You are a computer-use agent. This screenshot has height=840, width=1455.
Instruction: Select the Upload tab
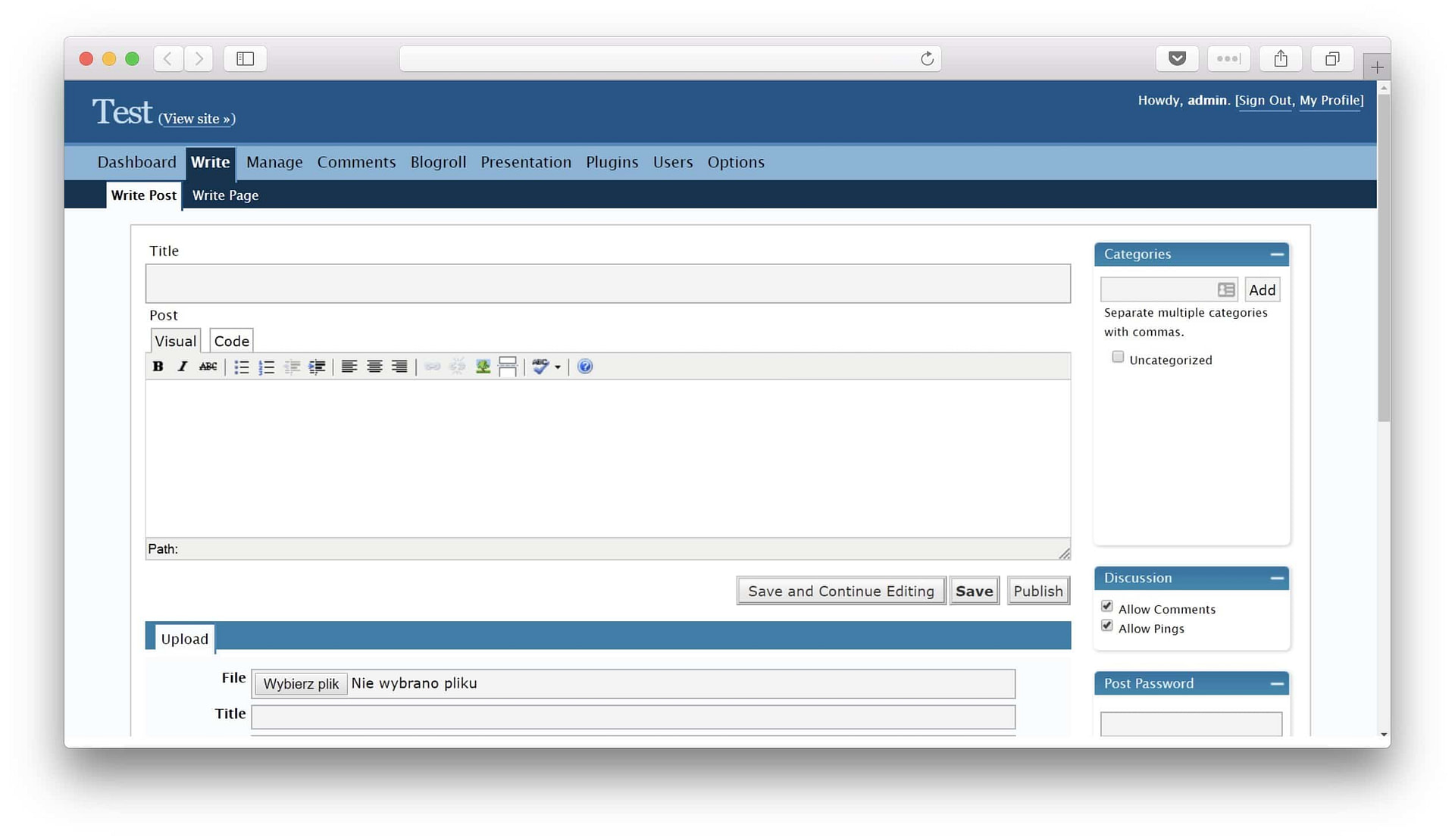pos(184,639)
